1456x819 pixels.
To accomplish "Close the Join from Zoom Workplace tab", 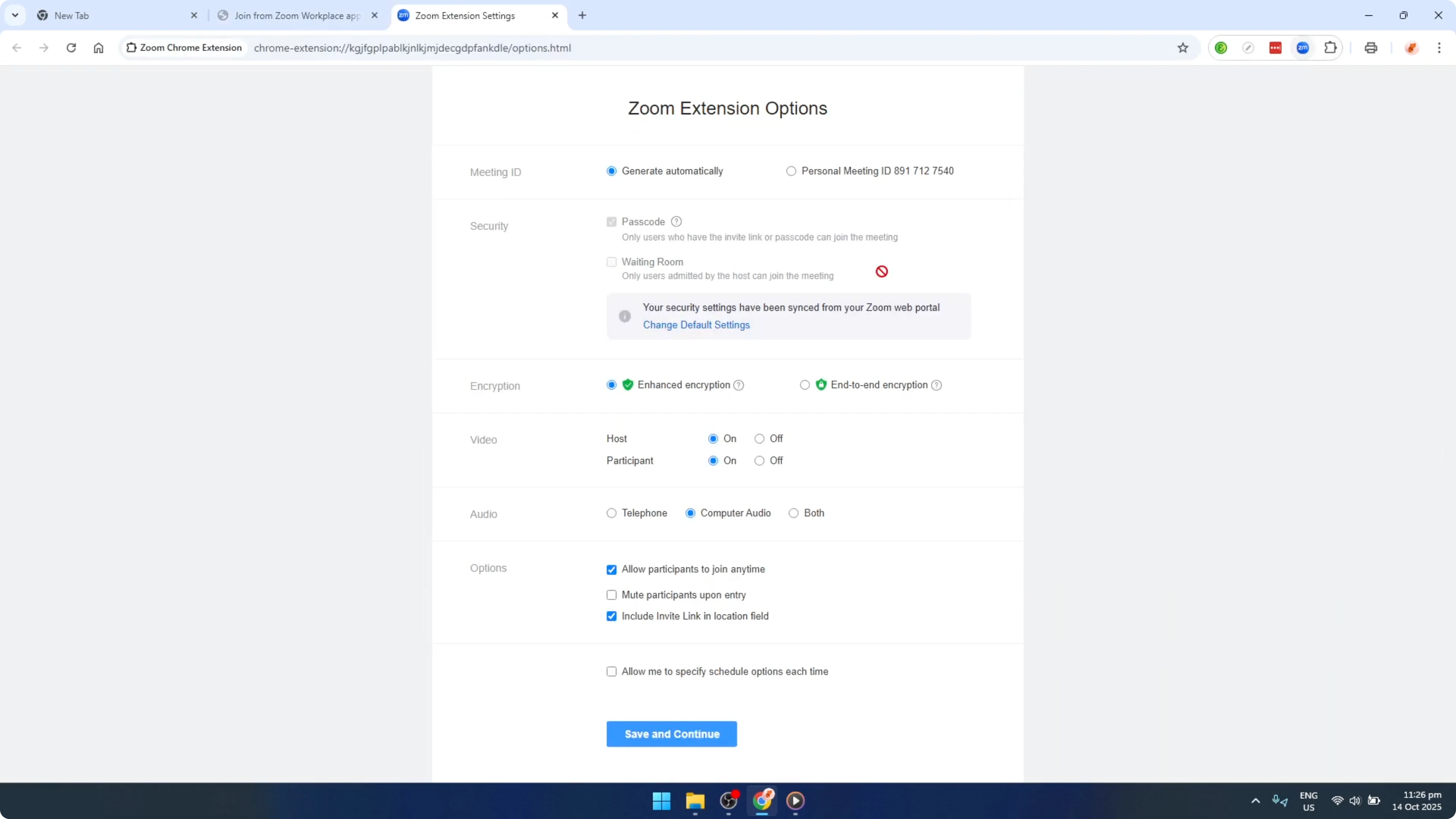I will click(374, 15).
